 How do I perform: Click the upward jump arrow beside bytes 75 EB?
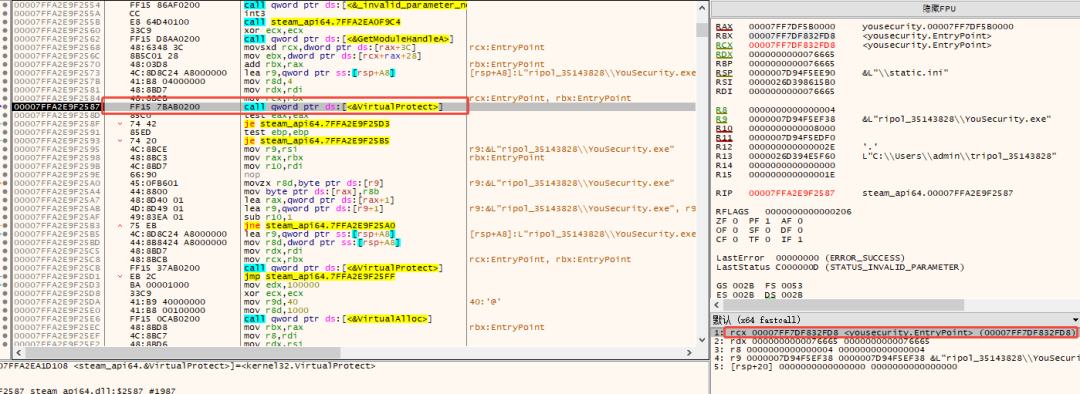[121, 225]
